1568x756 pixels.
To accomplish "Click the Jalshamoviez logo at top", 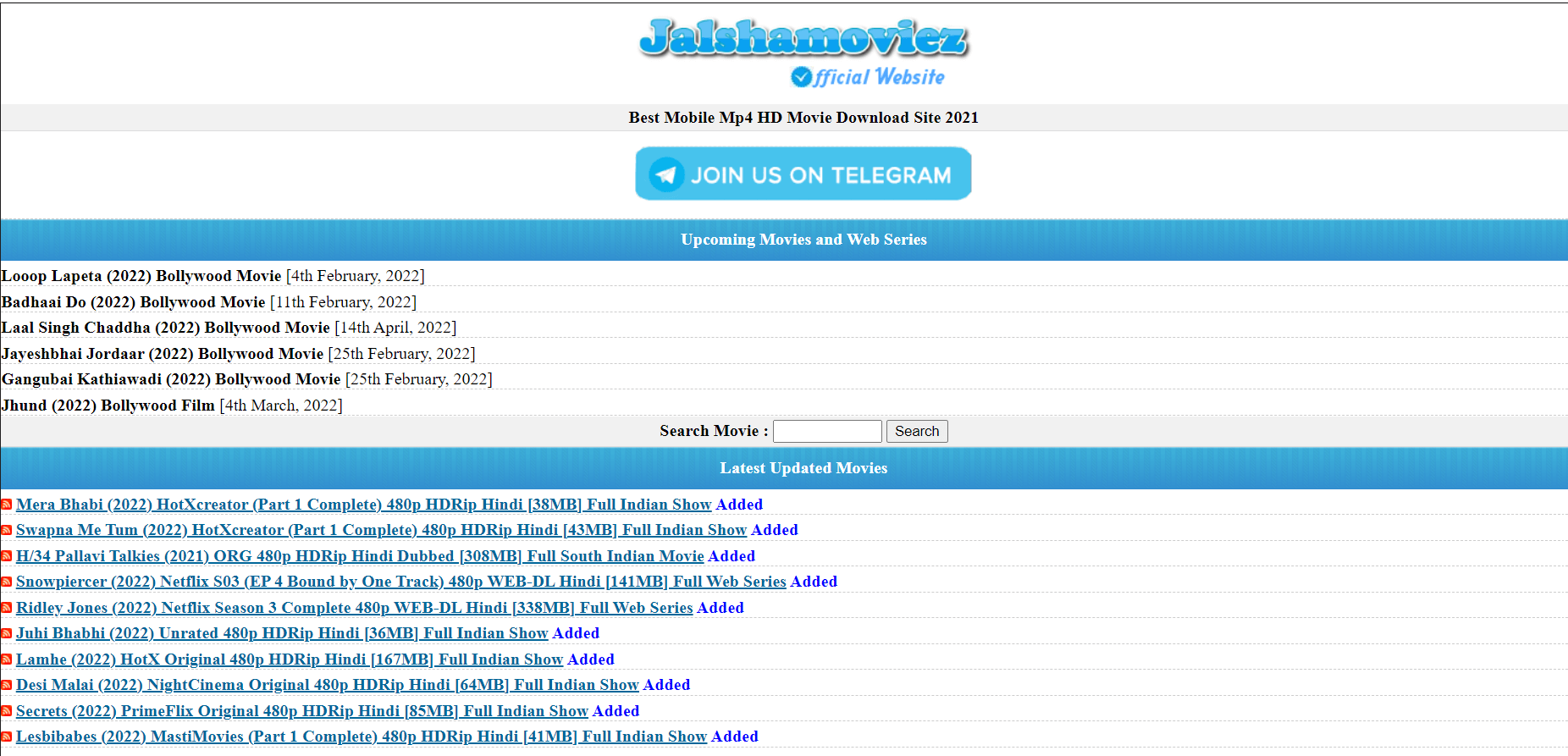I will pos(803,51).
